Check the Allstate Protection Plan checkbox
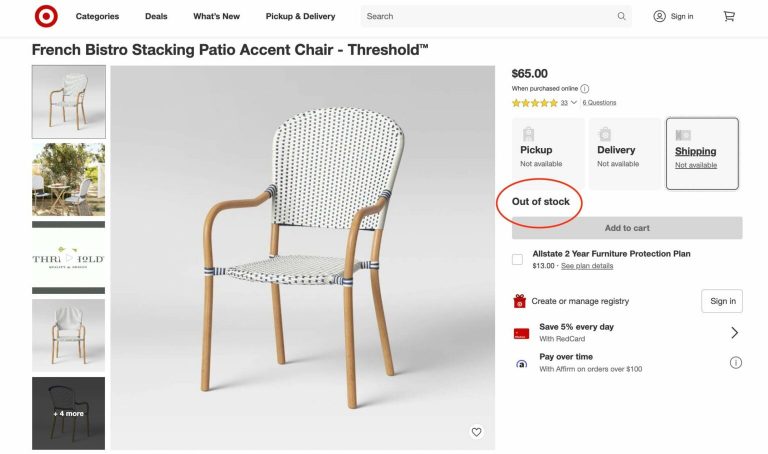 tap(517, 259)
